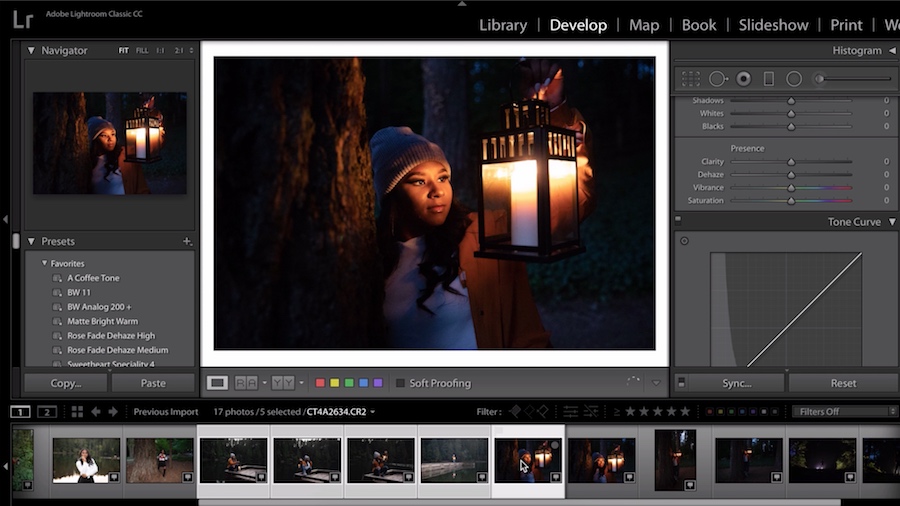Click the Loupe view icon in toolbar
This screenshot has height=506, width=900.
(x=217, y=383)
